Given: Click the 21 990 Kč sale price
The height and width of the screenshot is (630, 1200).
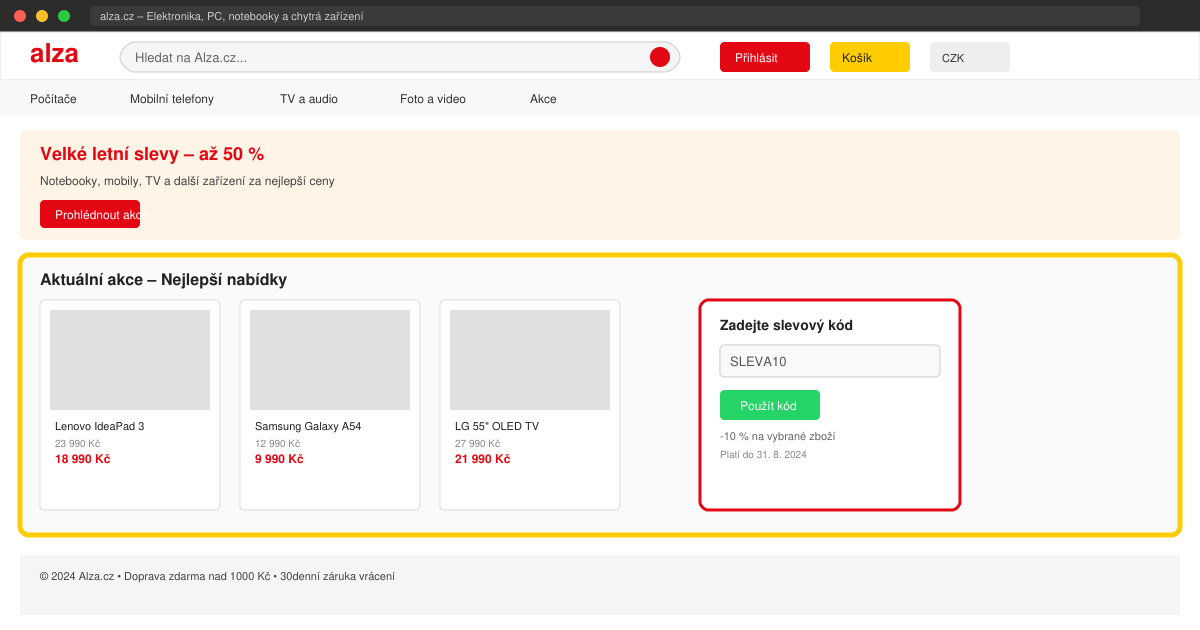Looking at the screenshot, I should coord(482,459).
